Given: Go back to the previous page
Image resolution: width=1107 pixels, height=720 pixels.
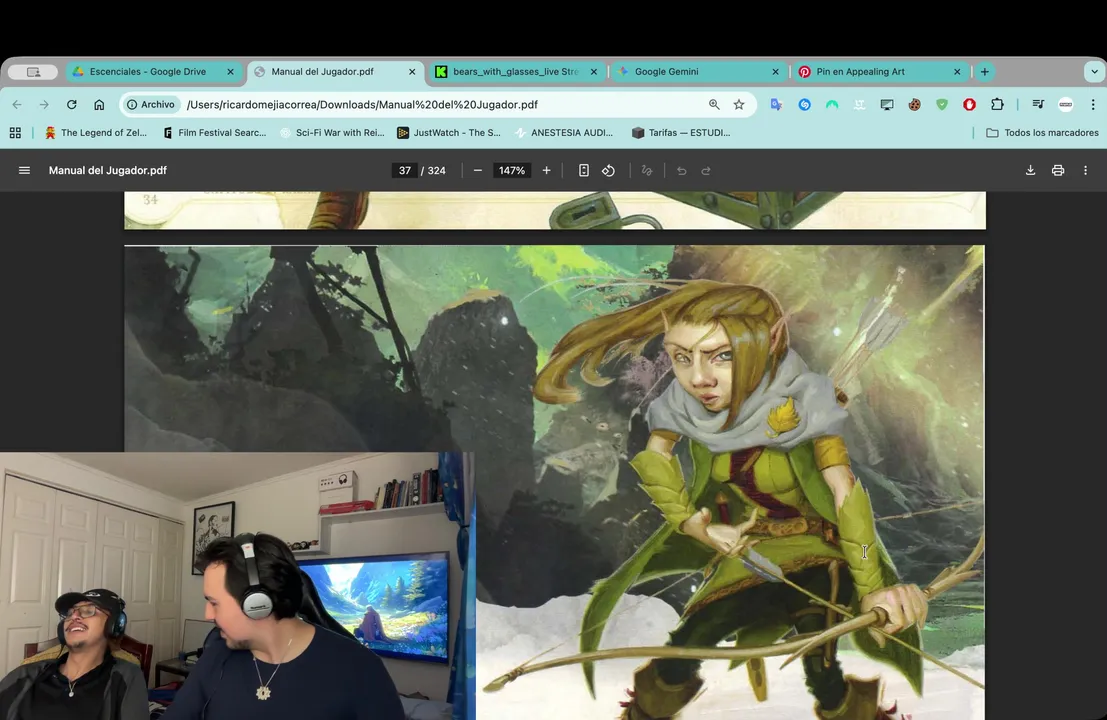Looking at the screenshot, I should click(17, 104).
